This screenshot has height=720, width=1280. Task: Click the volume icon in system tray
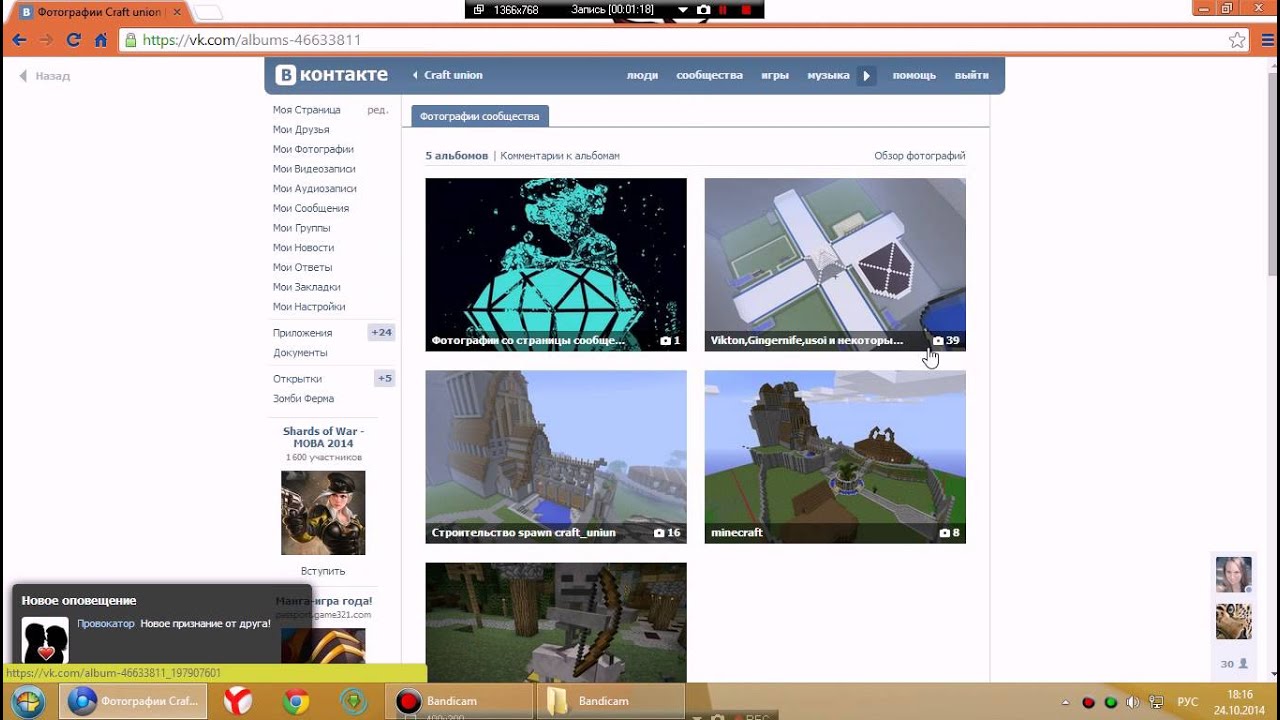click(1133, 702)
